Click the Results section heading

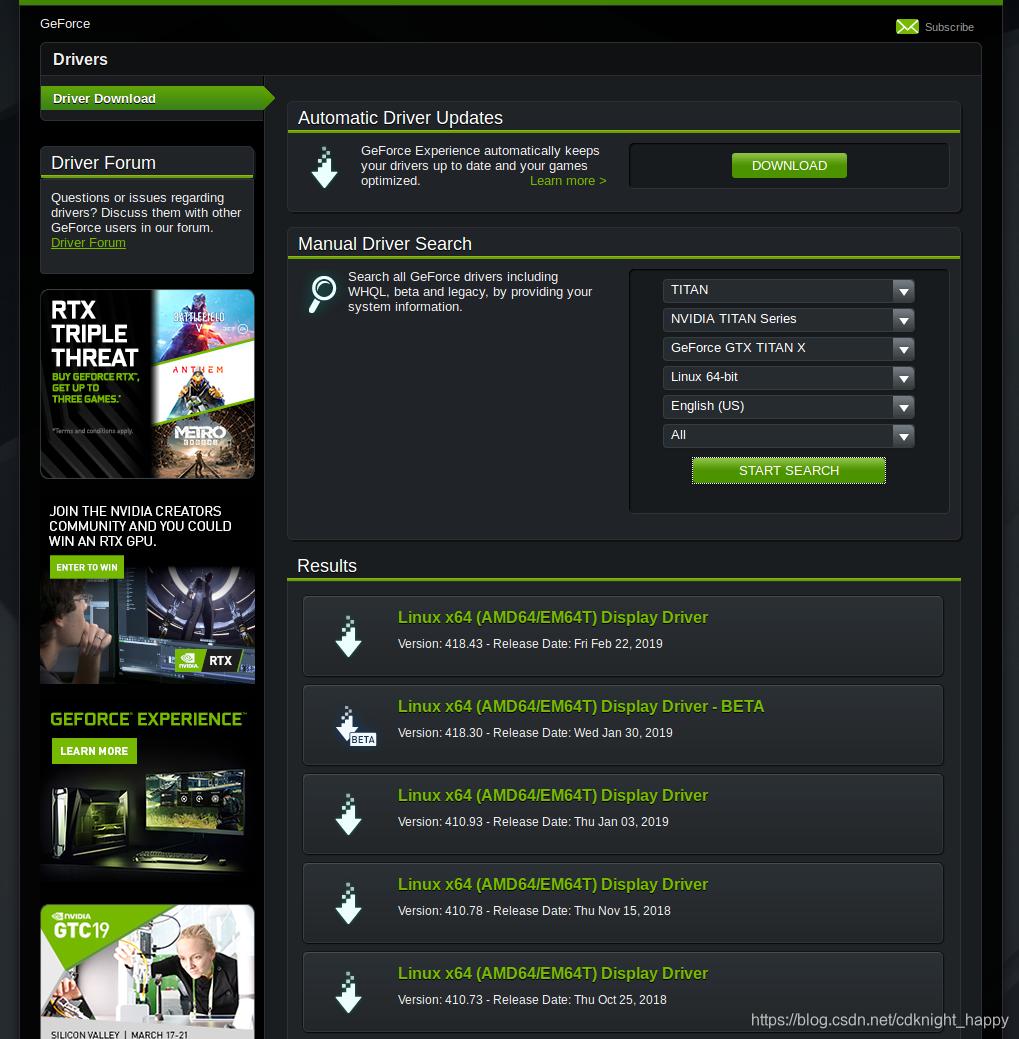point(327,566)
